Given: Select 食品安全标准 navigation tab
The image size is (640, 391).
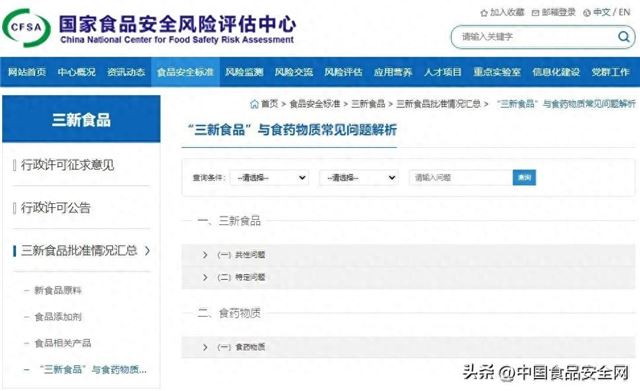Looking at the screenshot, I should click(185, 72).
